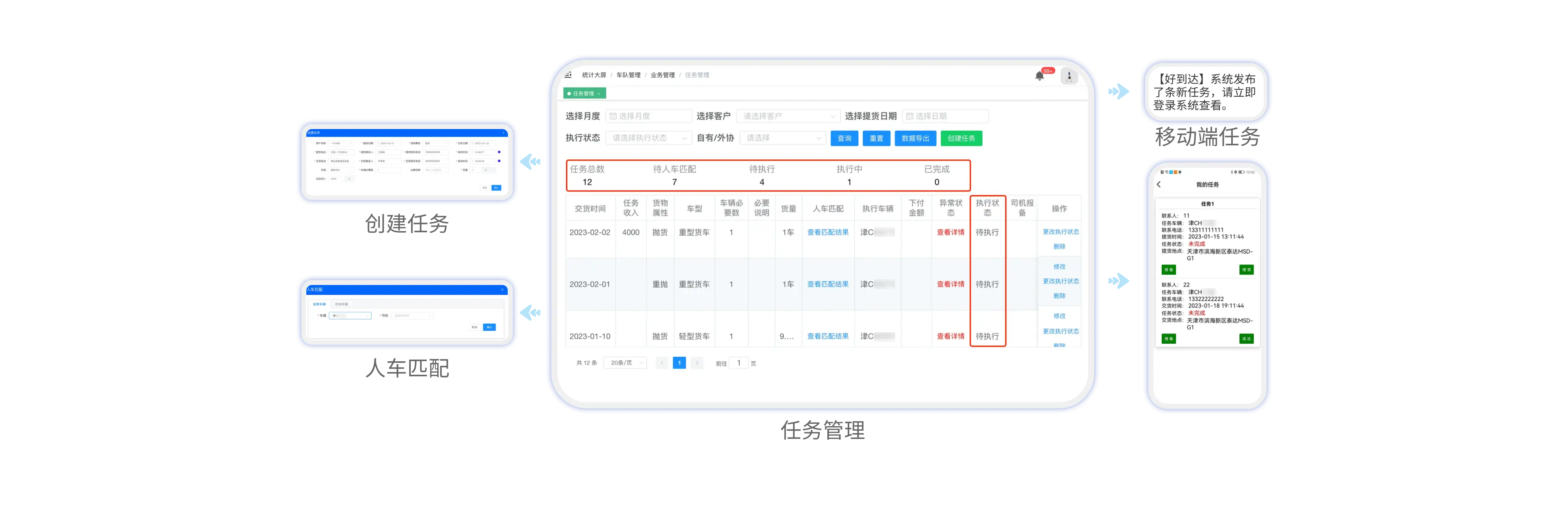The width and height of the screenshot is (1568, 507).
Task: Tap the green 提货 button in 任务1
Action: coord(1246,270)
